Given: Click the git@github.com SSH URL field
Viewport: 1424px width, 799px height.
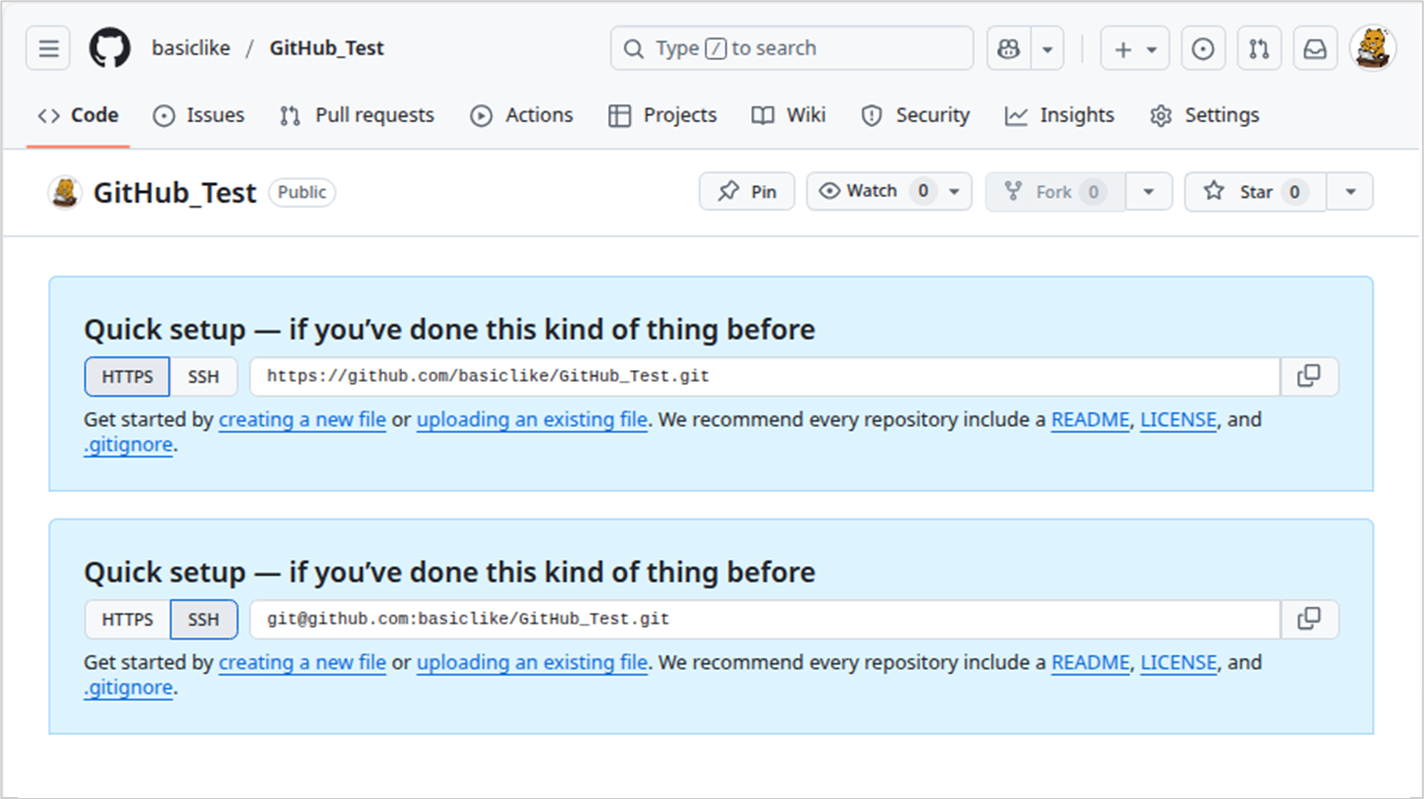Looking at the screenshot, I should [765, 620].
